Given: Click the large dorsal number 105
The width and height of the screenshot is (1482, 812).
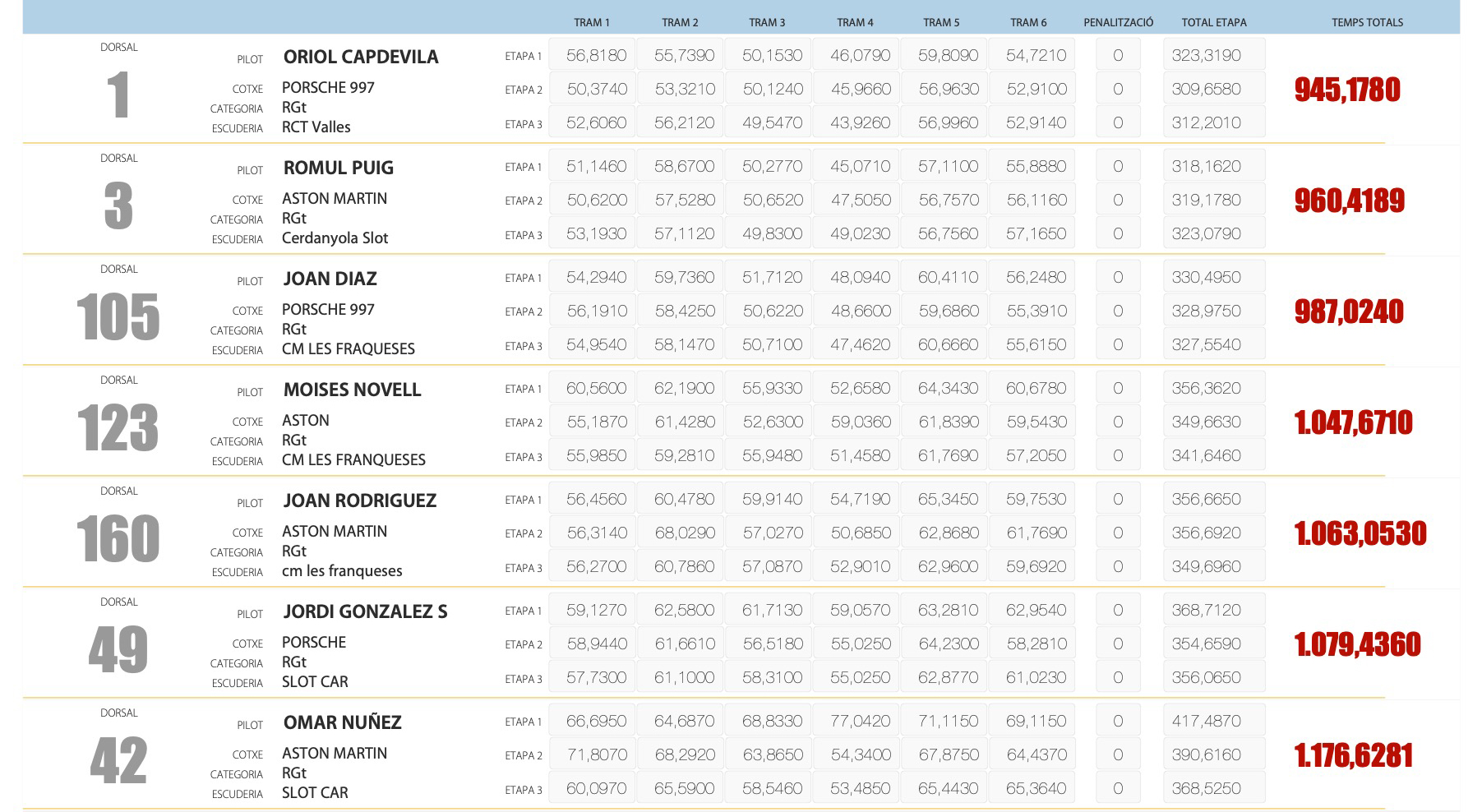Looking at the screenshot, I should point(118,317).
